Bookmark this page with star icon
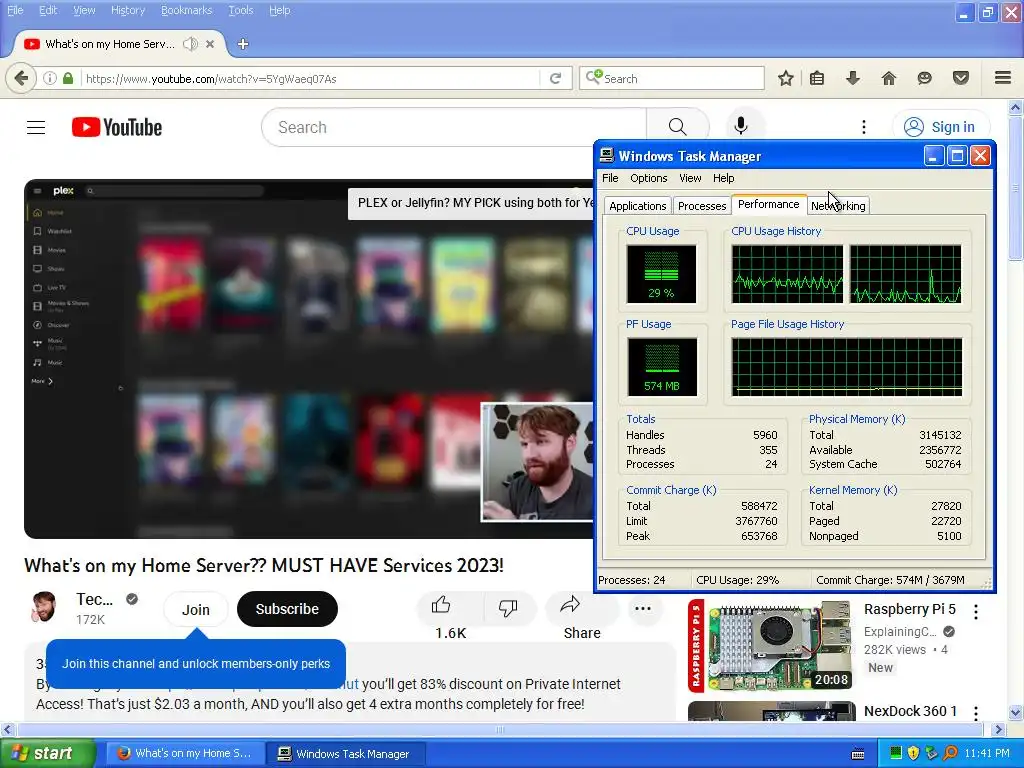This screenshot has width=1024, height=768. (x=786, y=78)
